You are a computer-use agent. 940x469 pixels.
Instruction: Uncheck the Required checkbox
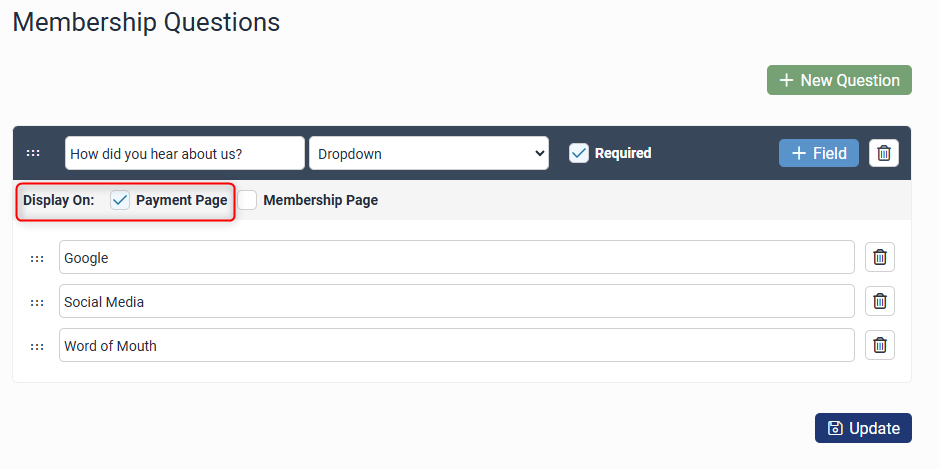coord(578,153)
